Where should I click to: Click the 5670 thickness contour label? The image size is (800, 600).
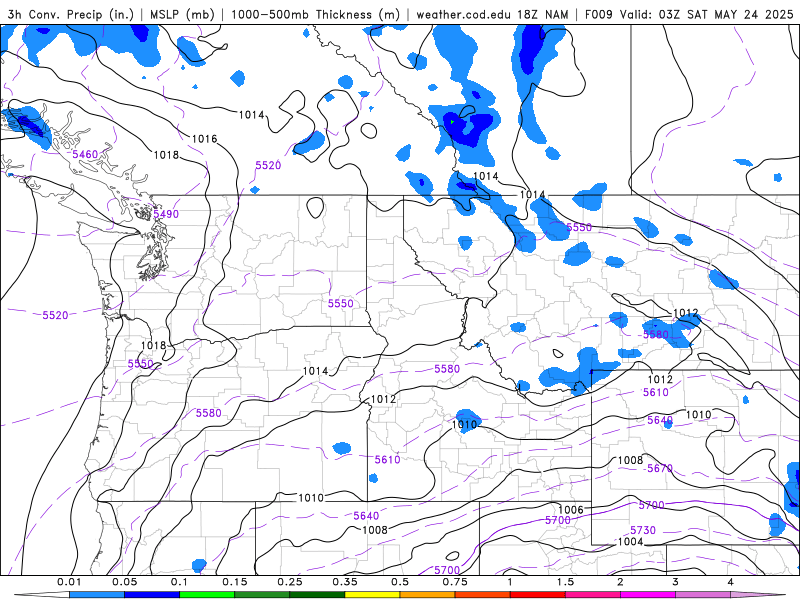pos(660,468)
